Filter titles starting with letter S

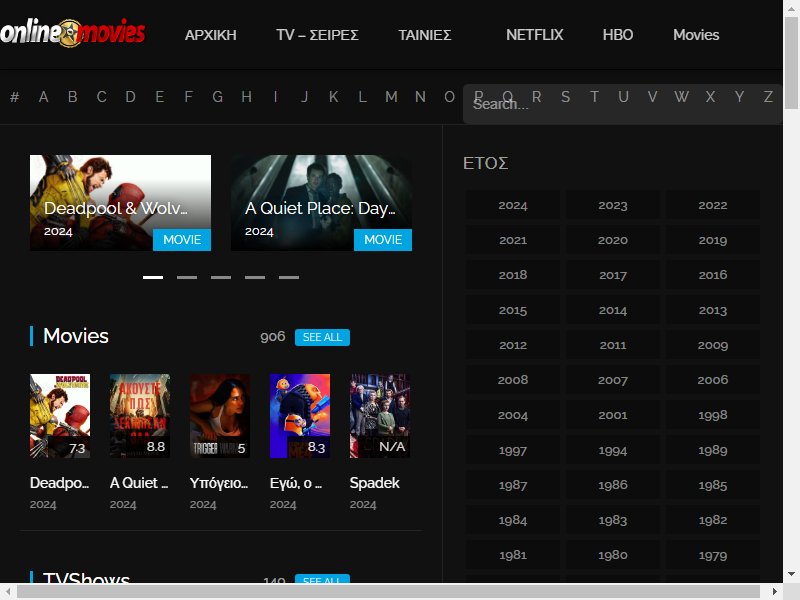point(565,97)
